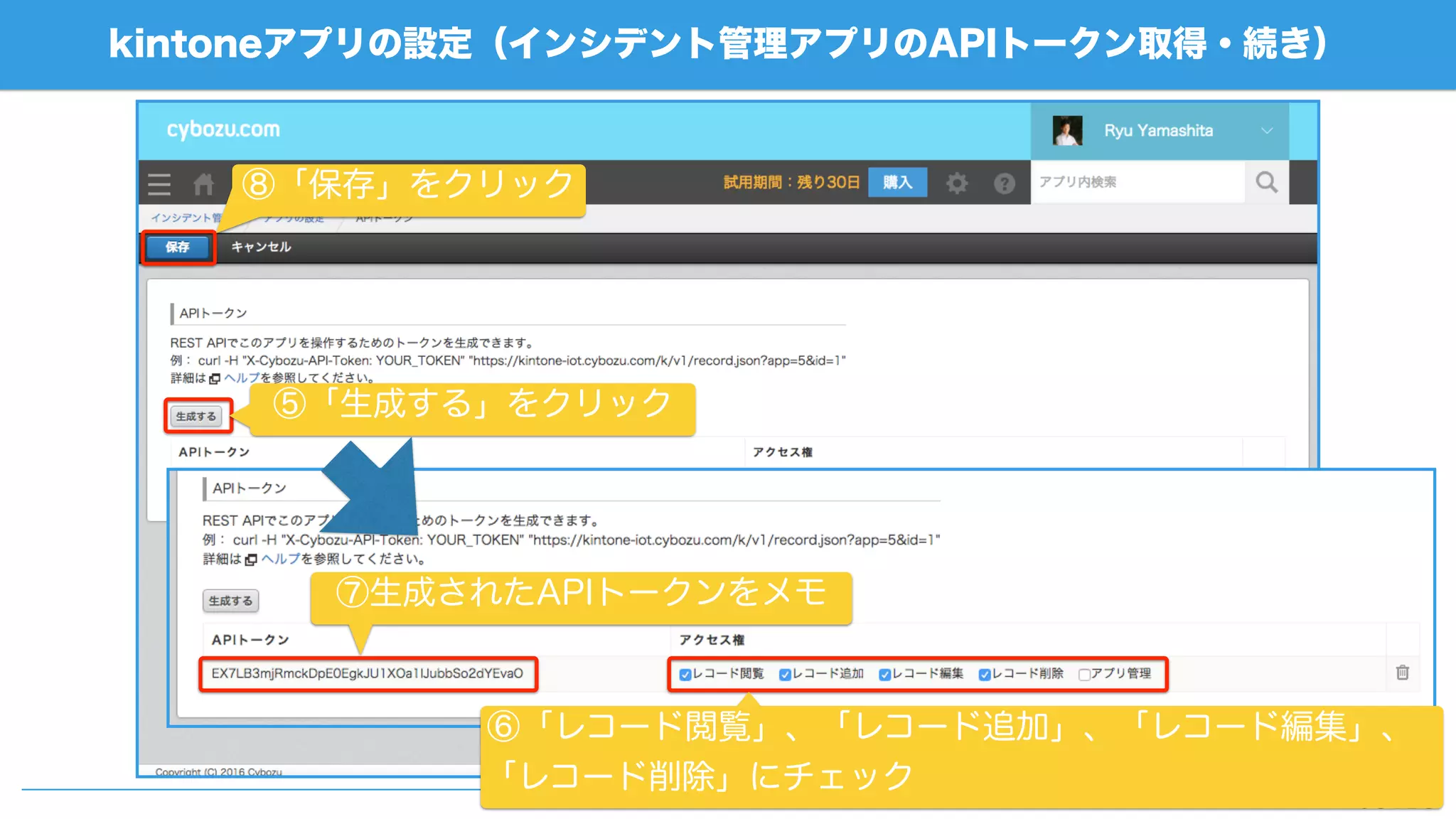
Task: Delete the API token with trash icon
Action: (1402, 672)
